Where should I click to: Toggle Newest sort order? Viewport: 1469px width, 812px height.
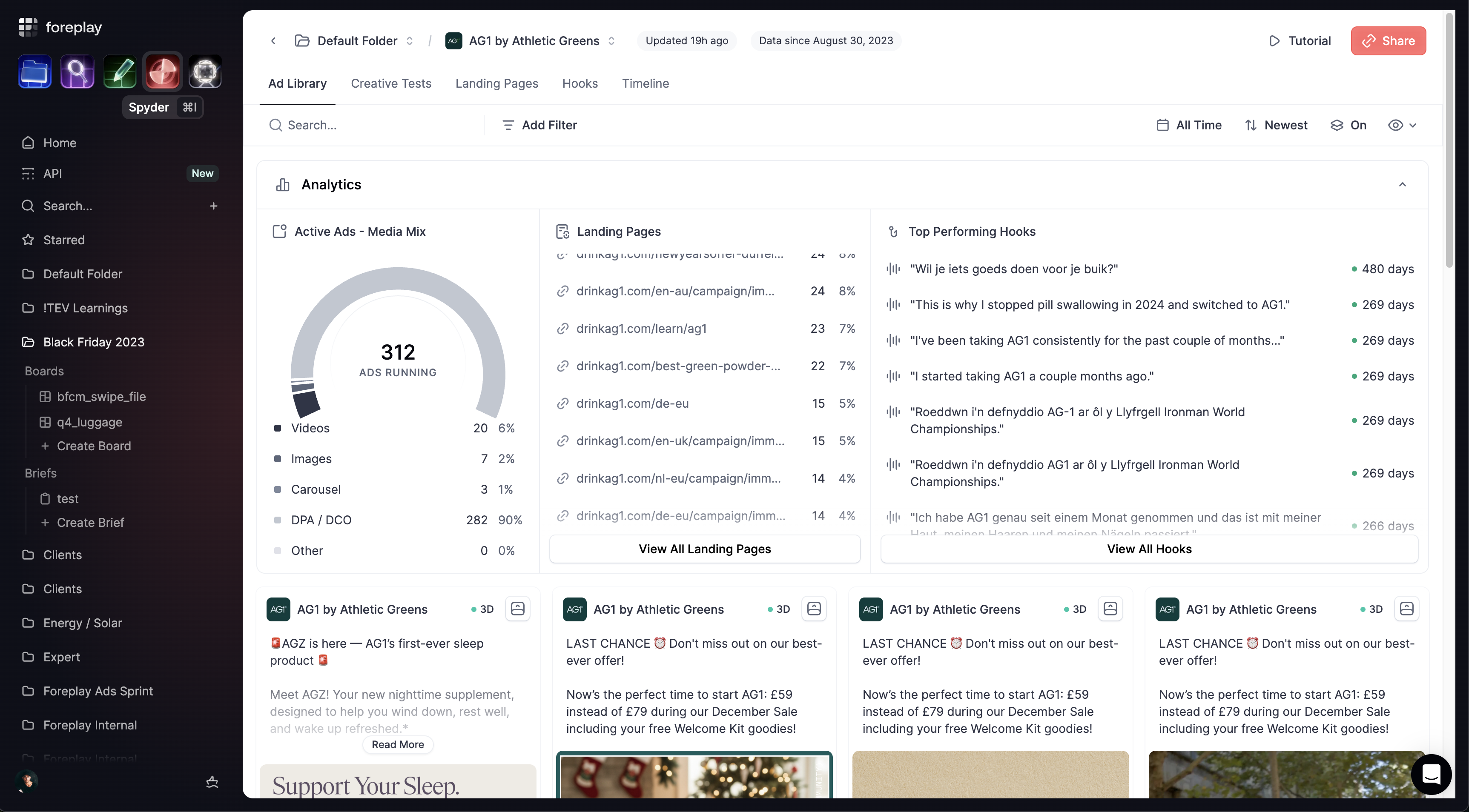pos(1276,125)
